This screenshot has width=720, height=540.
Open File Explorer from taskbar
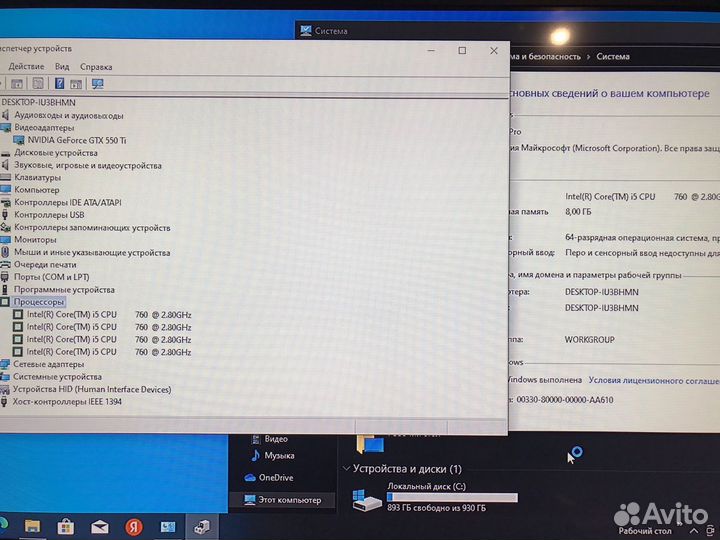(x=32, y=526)
